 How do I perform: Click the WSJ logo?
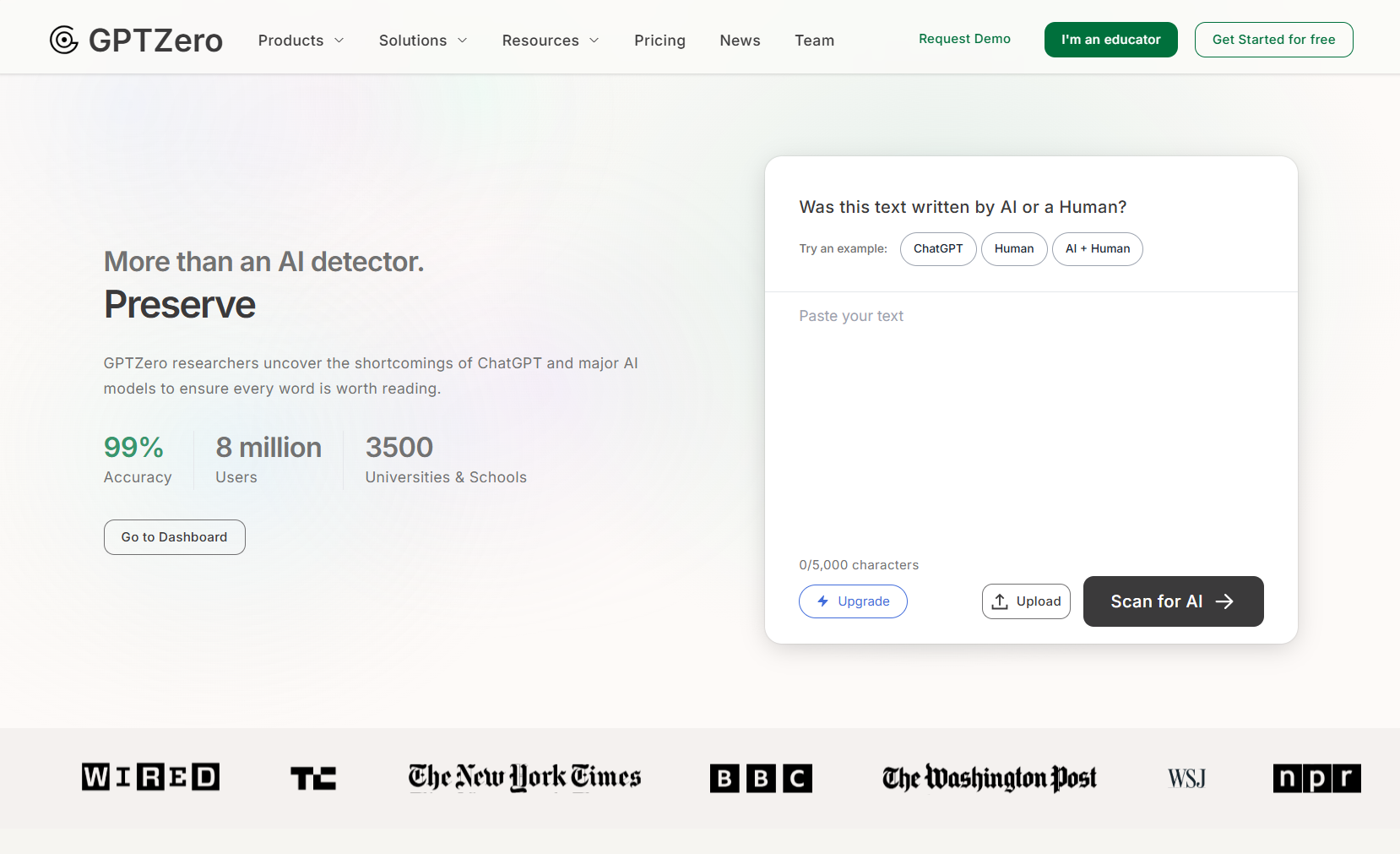(1186, 778)
